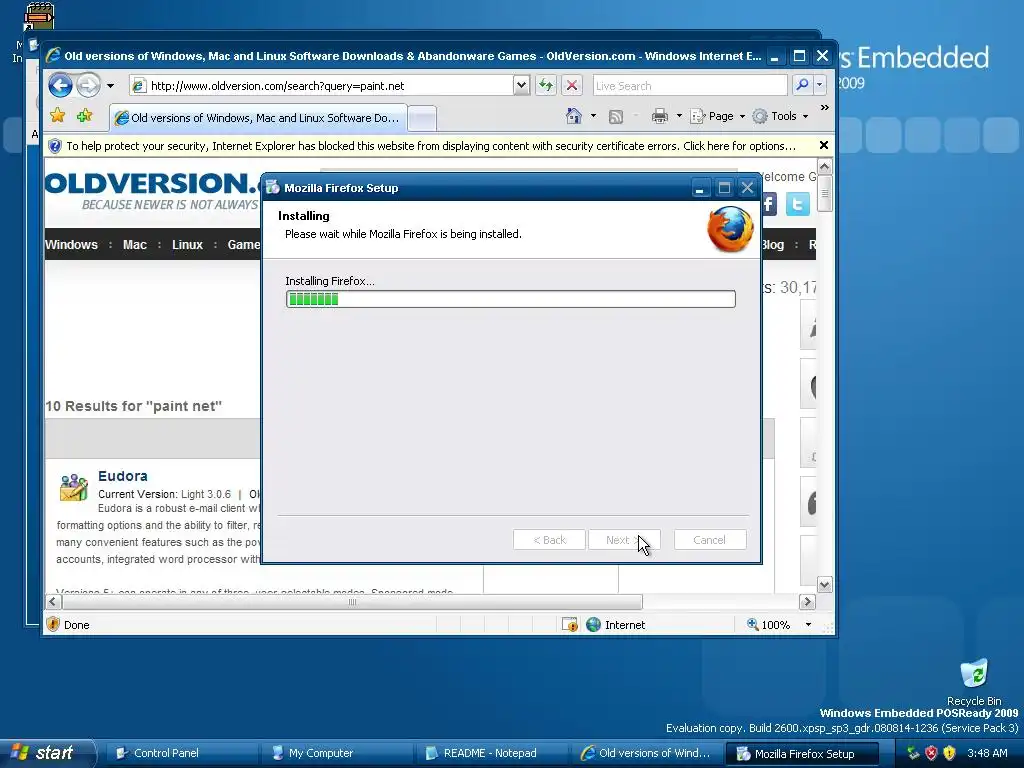This screenshot has height=768, width=1024.
Task: Click the oldversion.com address bar
Action: (322, 86)
